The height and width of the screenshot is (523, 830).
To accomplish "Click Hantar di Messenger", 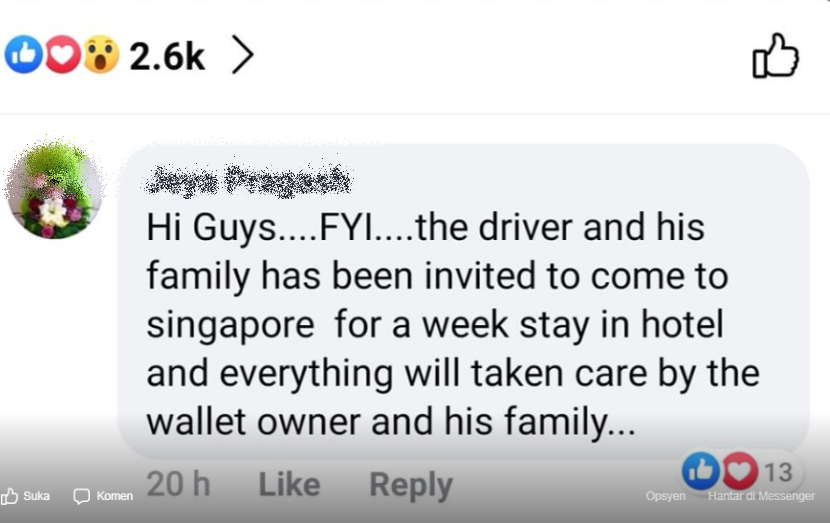I will click(761, 496).
